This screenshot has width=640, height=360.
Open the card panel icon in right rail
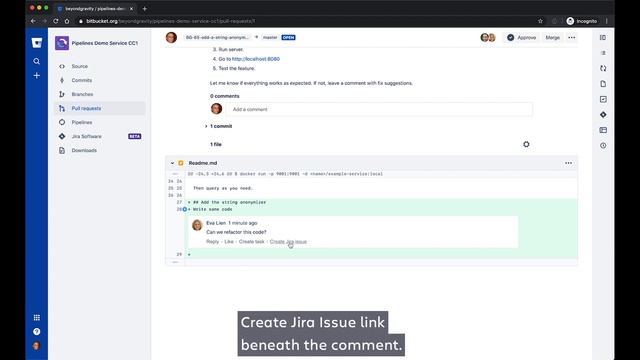click(x=603, y=130)
